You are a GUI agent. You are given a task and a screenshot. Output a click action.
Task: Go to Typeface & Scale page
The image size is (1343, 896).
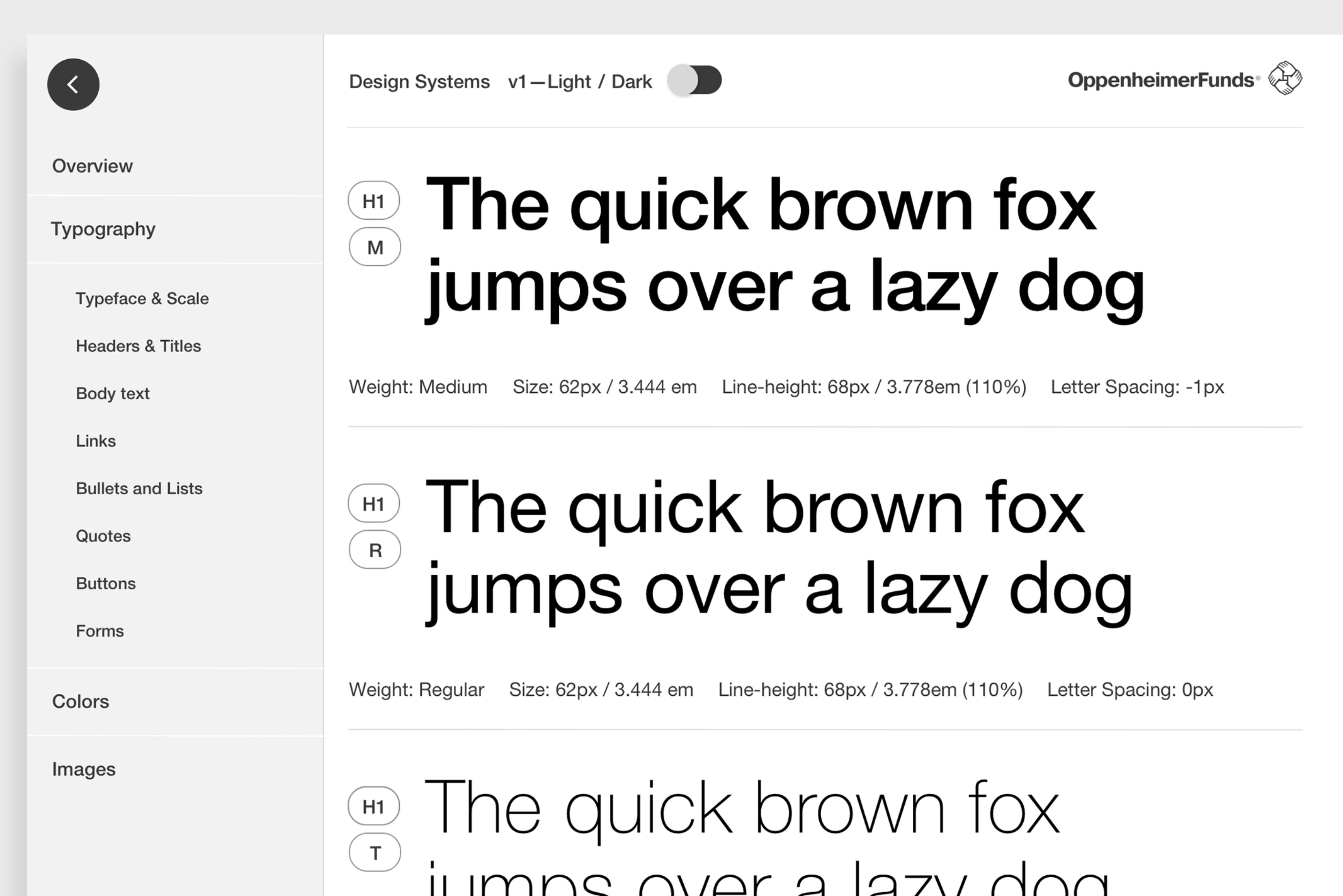(x=142, y=298)
